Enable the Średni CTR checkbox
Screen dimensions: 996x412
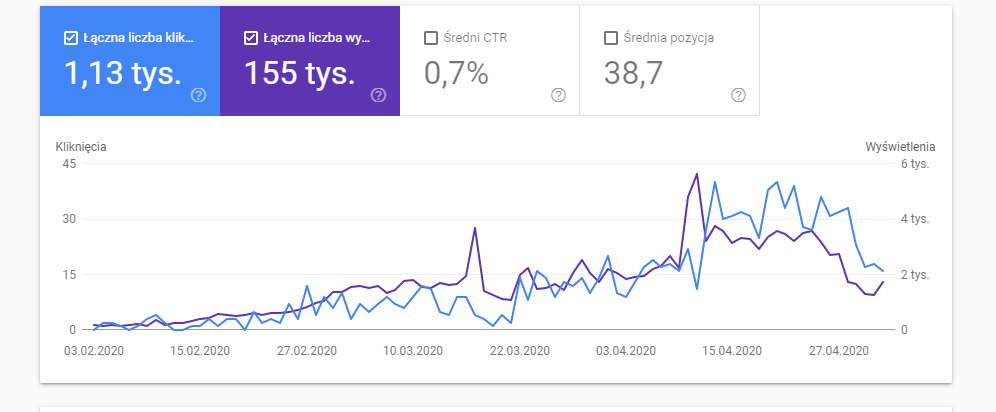tap(431, 38)
